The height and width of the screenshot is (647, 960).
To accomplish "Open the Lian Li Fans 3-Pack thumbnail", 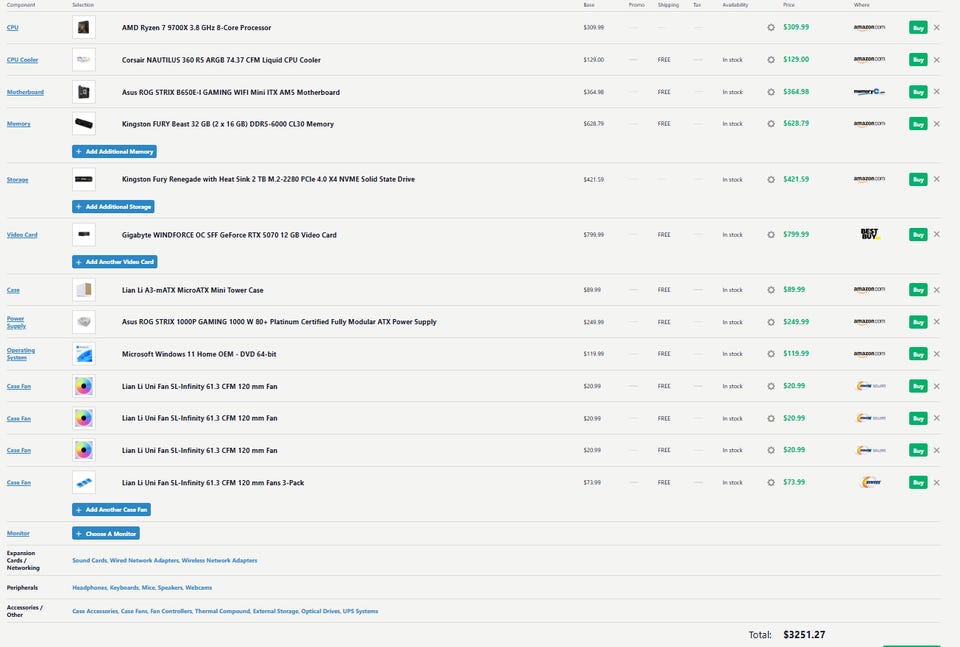I will 84,482.
